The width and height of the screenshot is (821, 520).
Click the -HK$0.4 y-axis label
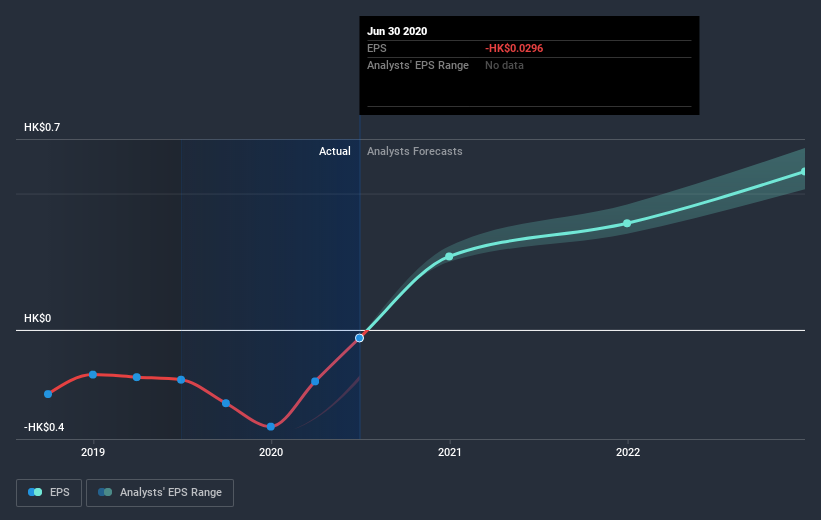point(47,427)
